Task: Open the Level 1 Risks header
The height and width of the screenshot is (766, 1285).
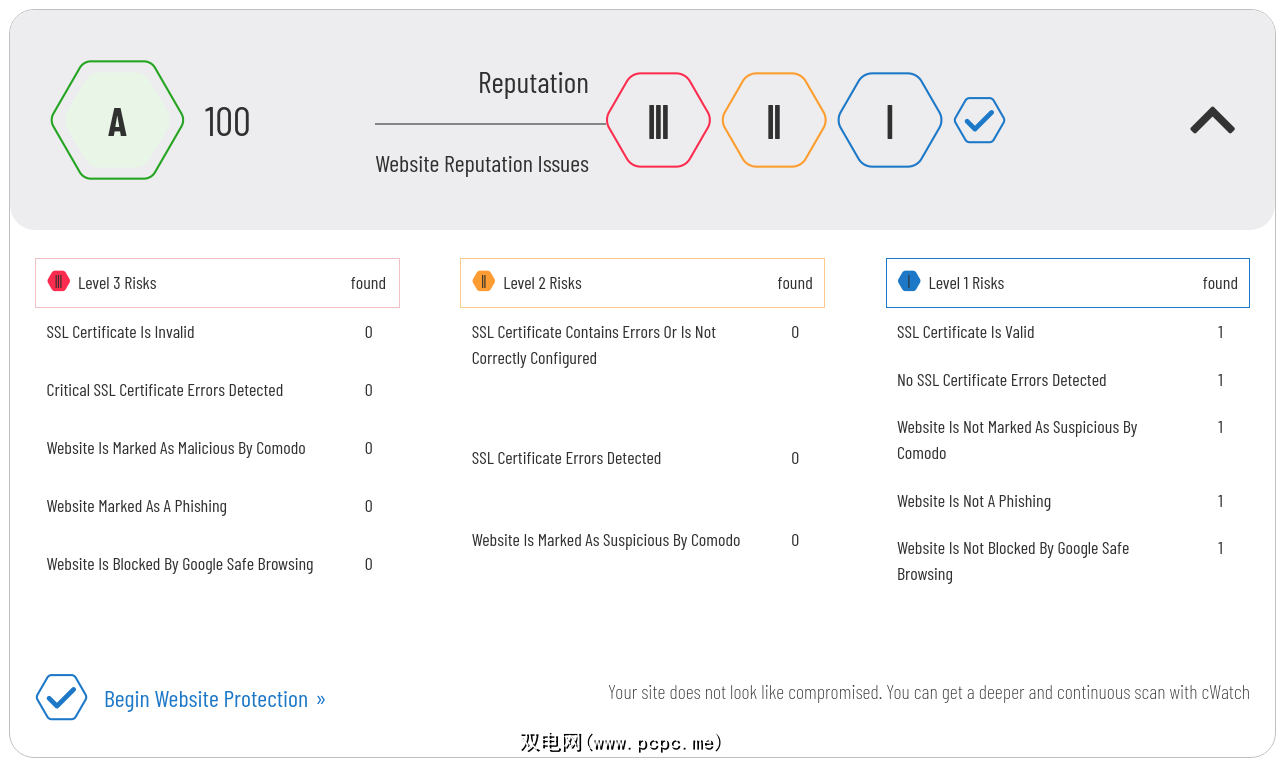Action: click(1067, 283)
